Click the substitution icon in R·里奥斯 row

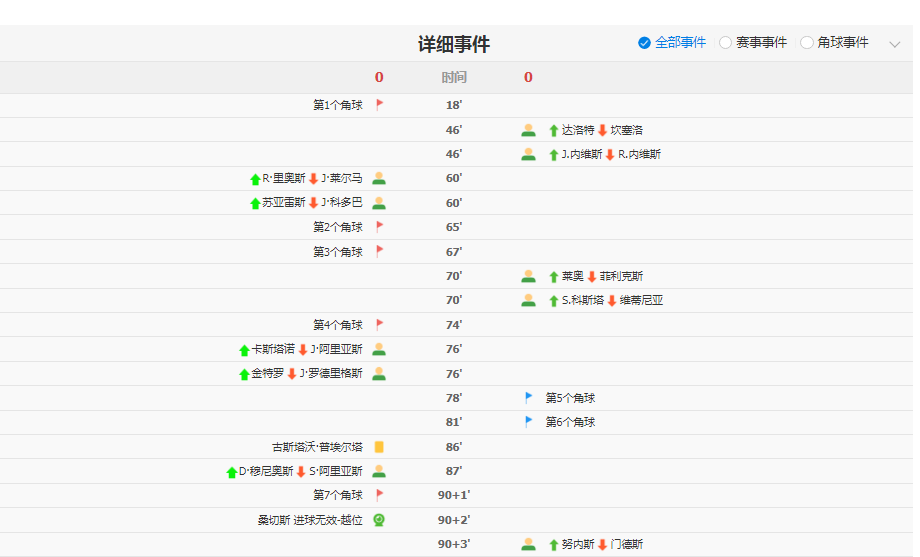379,178
